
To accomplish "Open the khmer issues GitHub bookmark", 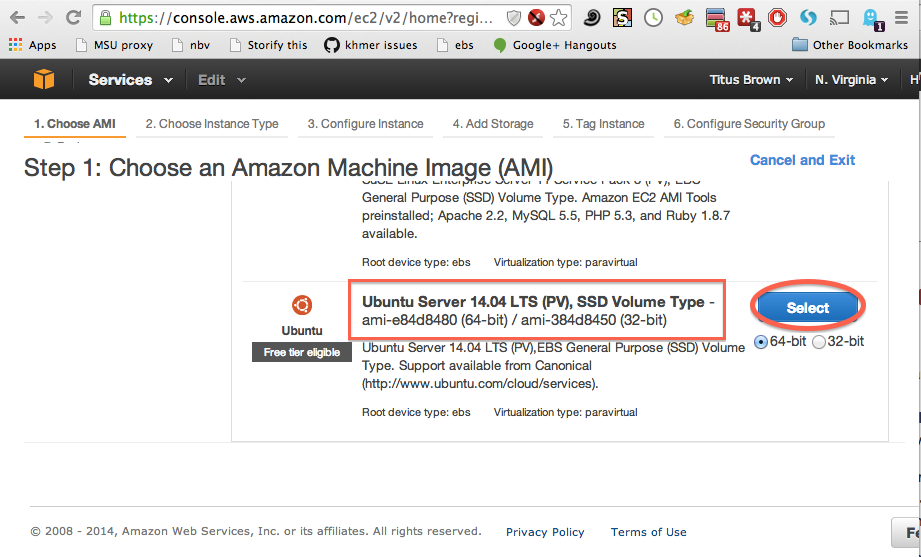I will click(x=371, y=45).
